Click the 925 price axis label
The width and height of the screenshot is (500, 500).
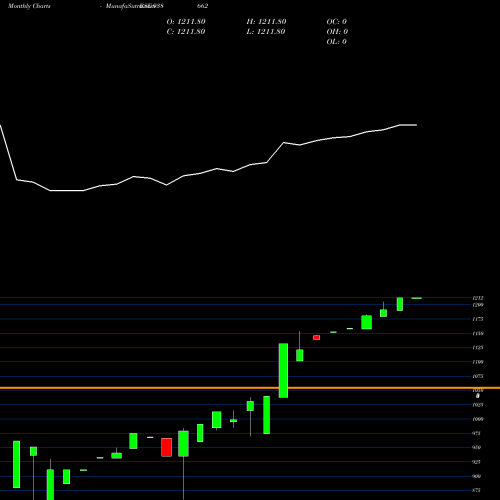(477, 462)
